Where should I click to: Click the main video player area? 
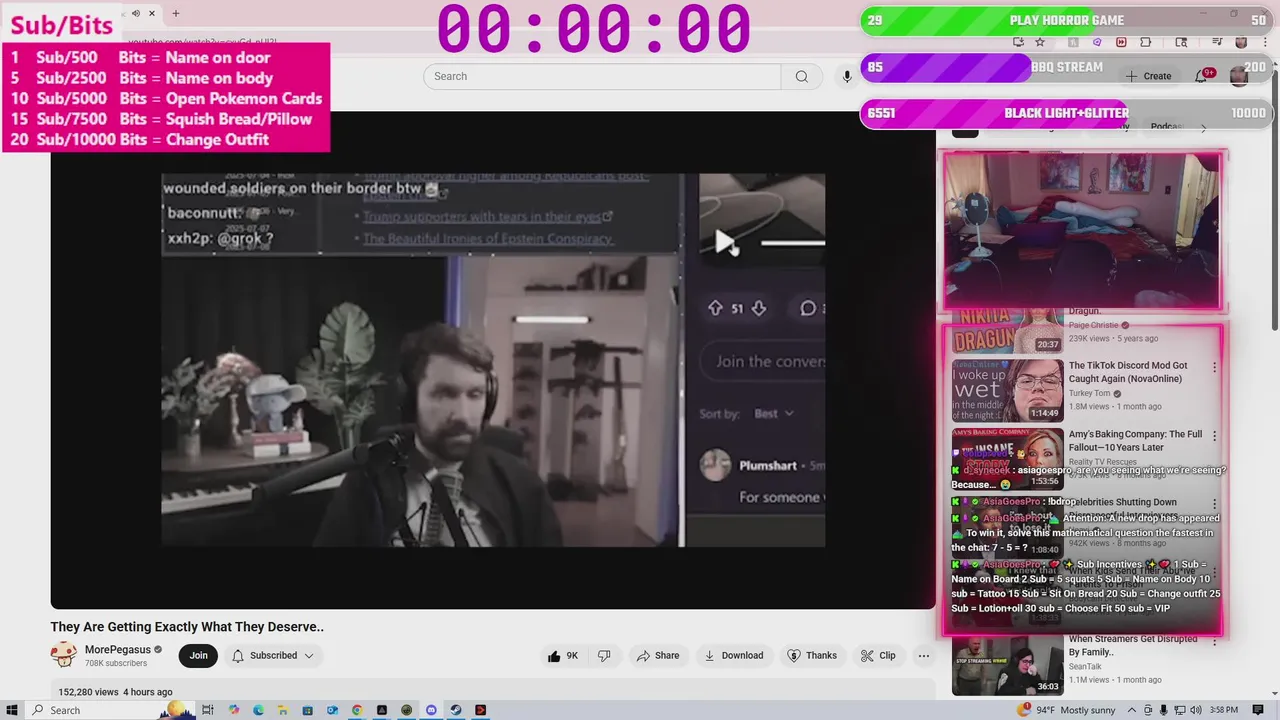click(x=493, y=360)
